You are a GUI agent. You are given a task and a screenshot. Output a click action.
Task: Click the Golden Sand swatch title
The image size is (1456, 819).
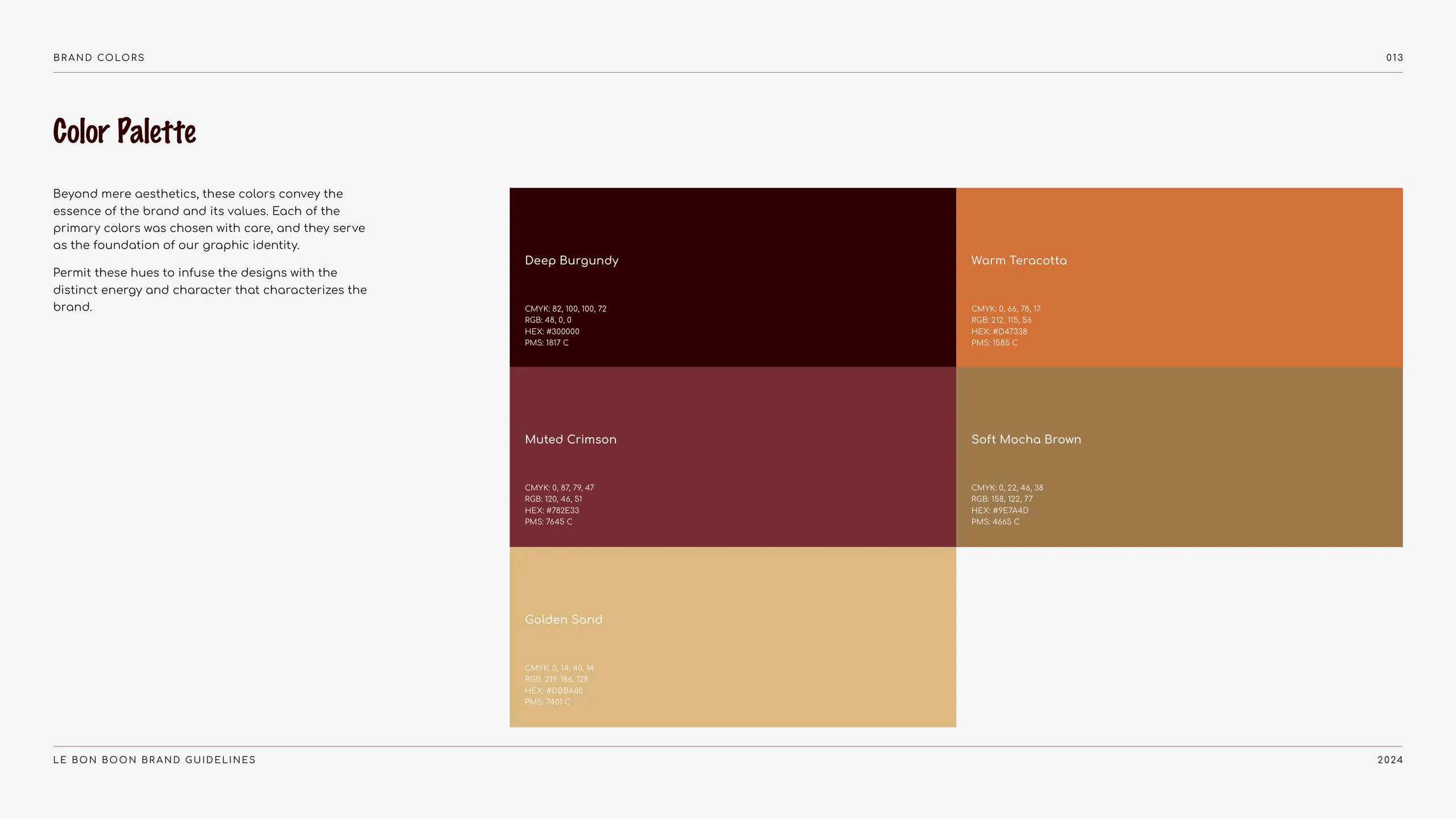(x=563, y=619)
